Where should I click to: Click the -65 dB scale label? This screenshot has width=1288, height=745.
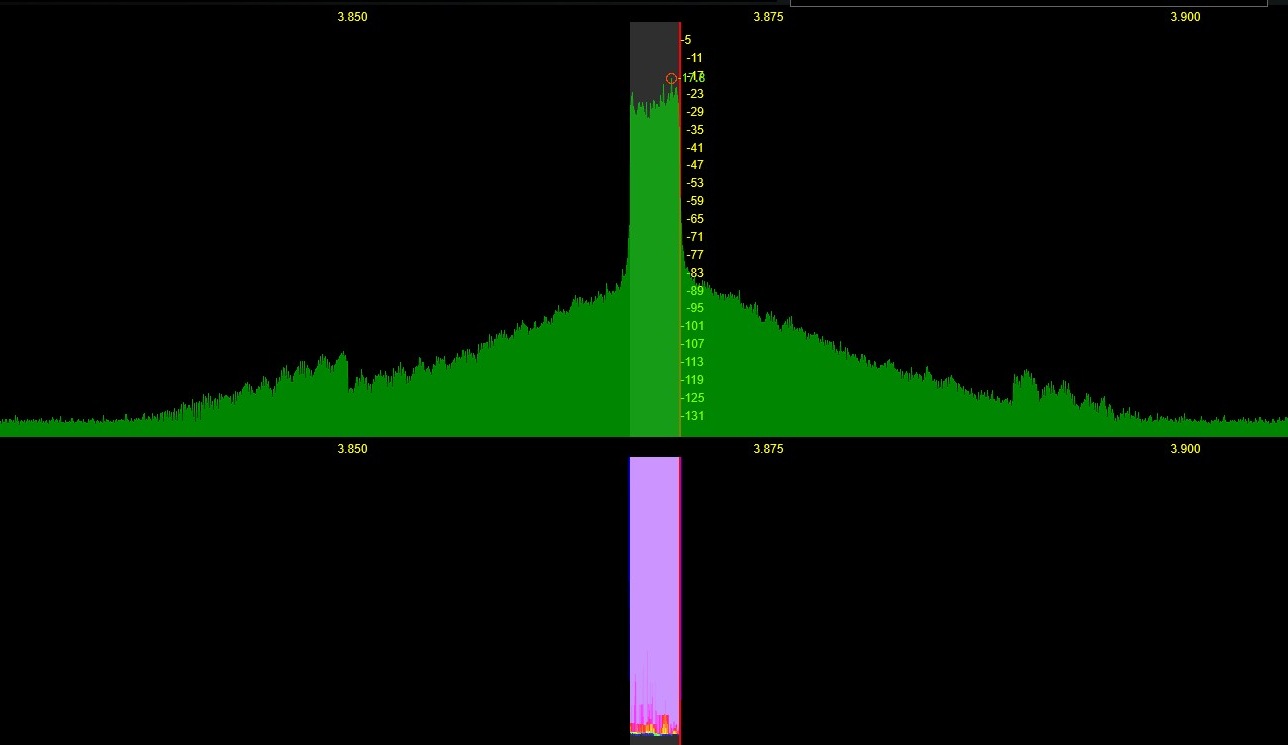(694, 219)
